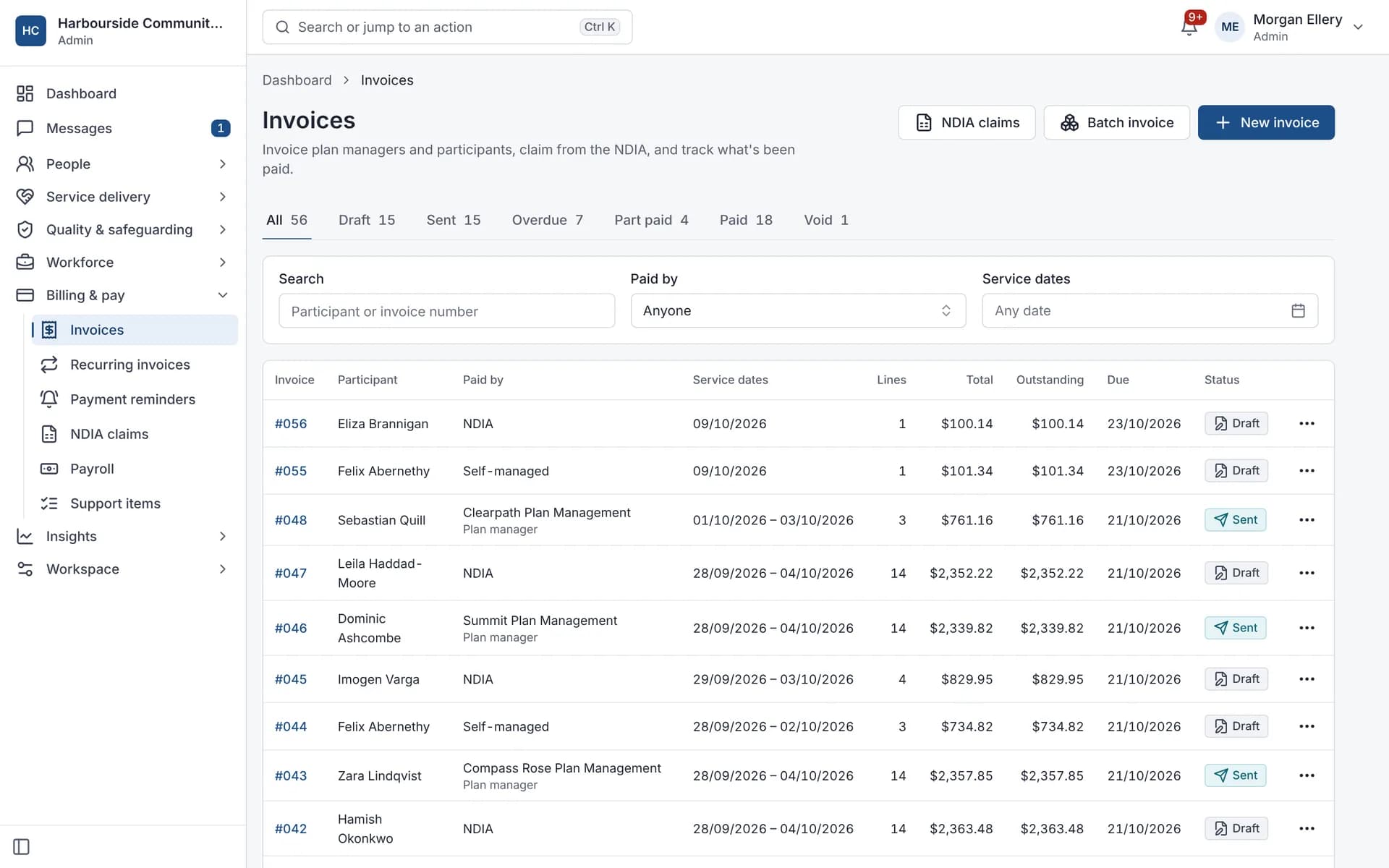Expand the Service delivery section chevron

(x=223, y=197)
